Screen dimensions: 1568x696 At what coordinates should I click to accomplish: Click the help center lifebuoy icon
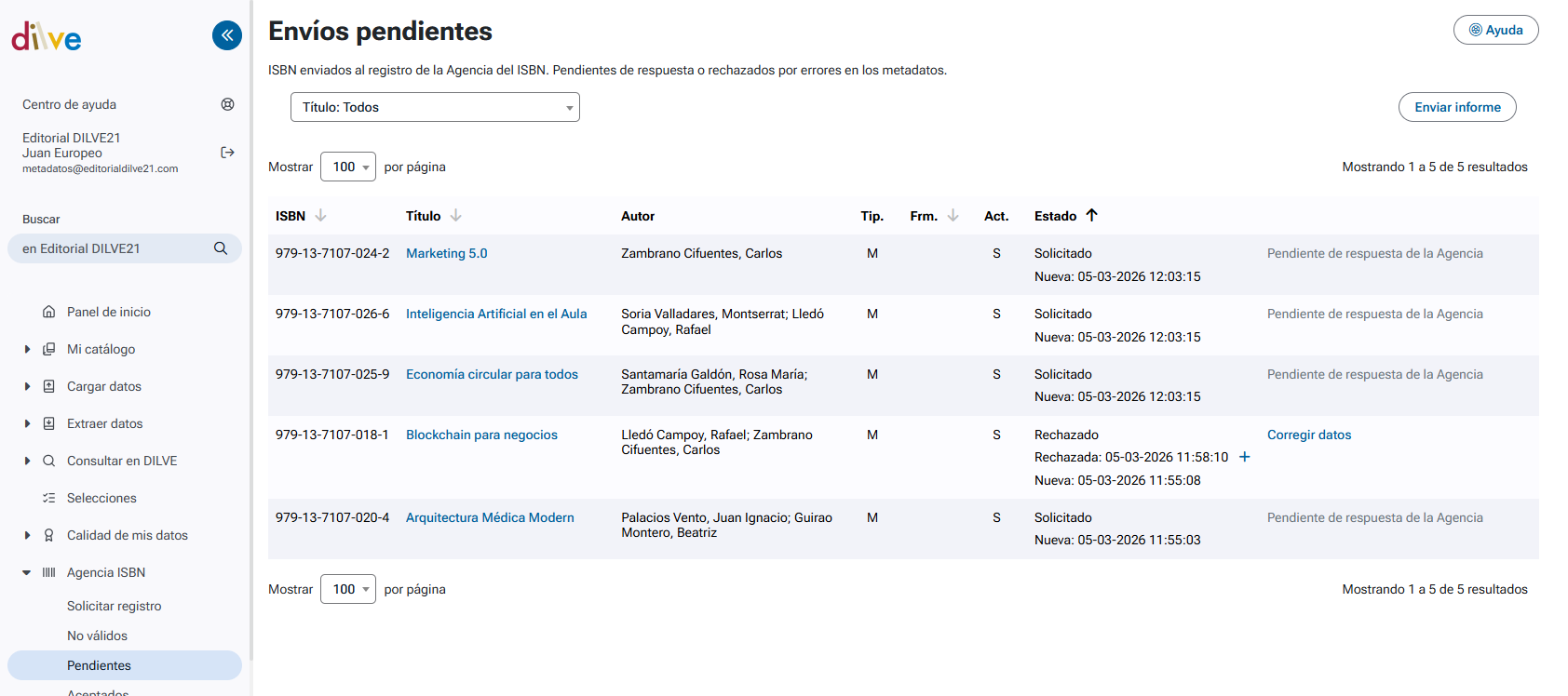coord(227,104)
